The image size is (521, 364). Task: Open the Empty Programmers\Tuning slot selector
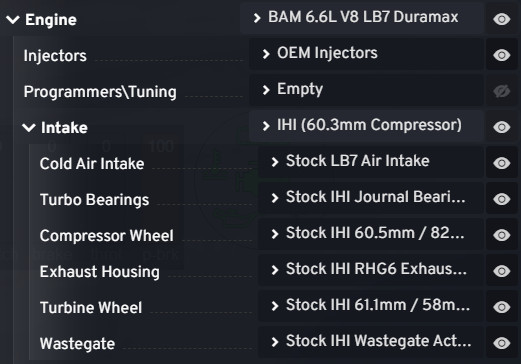[366, 90]
